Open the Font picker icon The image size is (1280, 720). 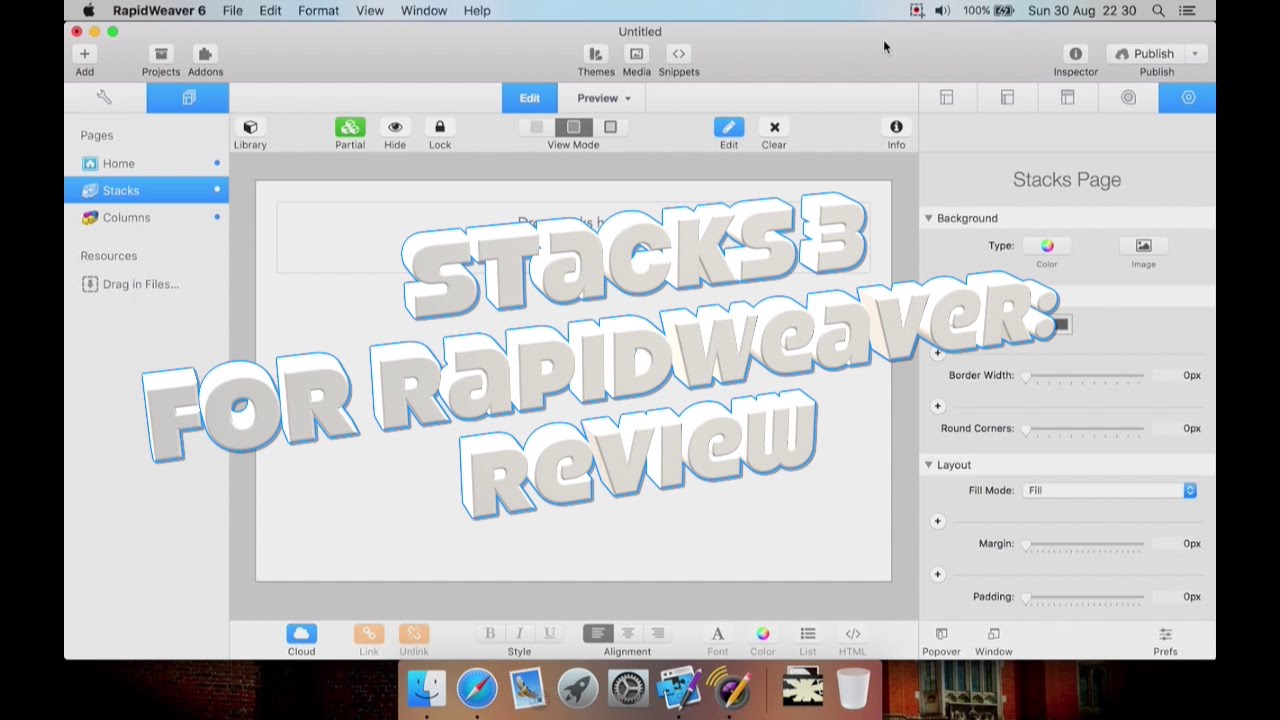pos(718,634)
